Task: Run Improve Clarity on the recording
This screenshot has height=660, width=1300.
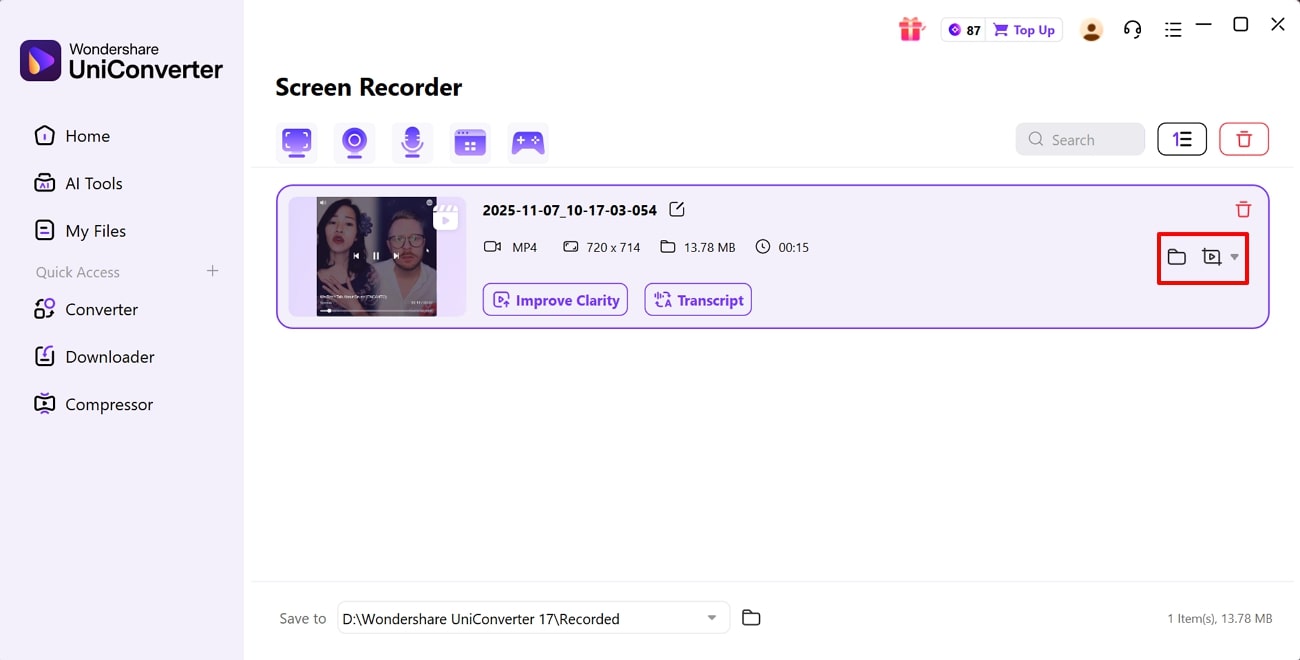Action: click(555, 299)
